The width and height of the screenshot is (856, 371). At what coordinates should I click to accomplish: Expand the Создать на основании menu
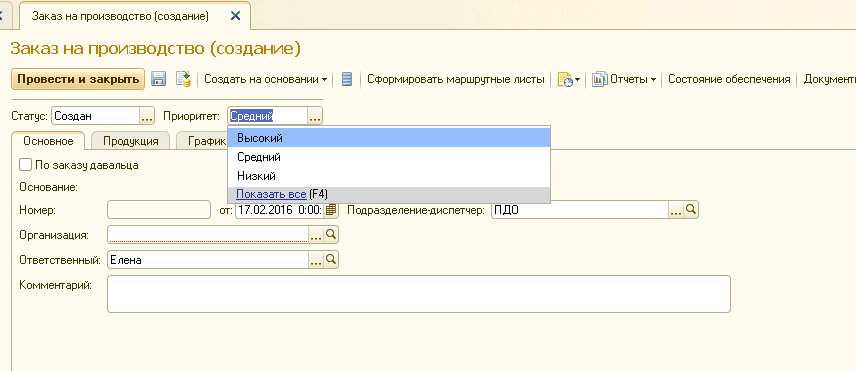click(266, 80)
